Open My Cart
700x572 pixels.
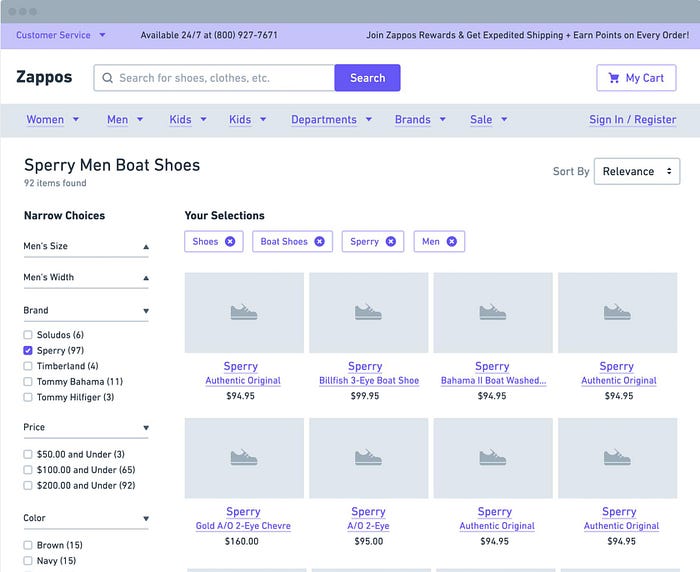[x=636, y=78]
